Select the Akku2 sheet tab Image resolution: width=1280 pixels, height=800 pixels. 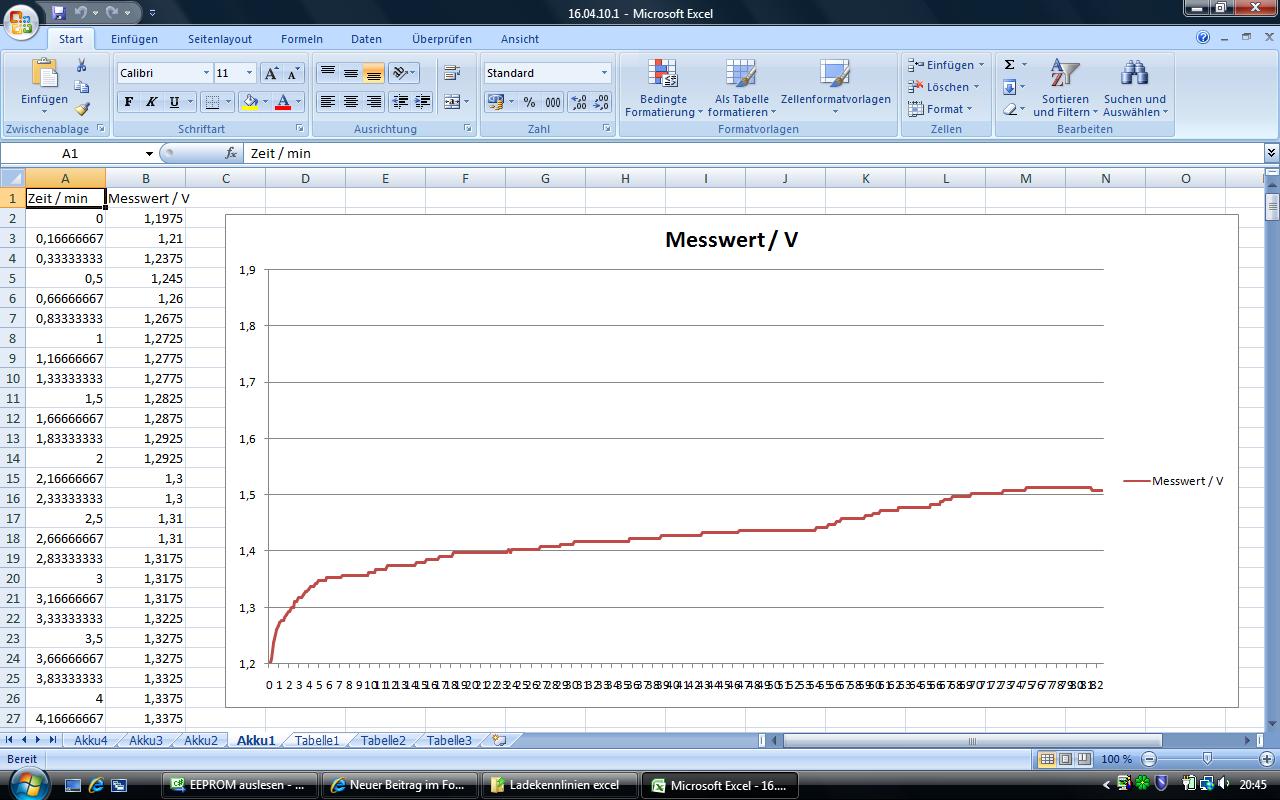point(200,741)
